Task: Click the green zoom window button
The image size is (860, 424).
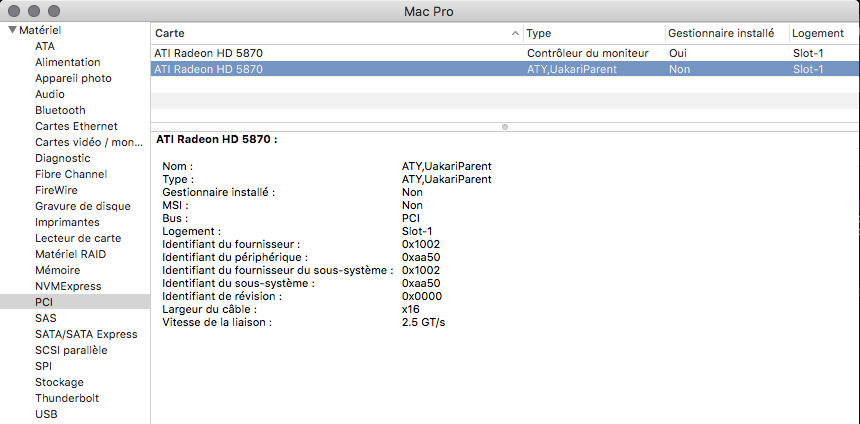Action: 54,10
